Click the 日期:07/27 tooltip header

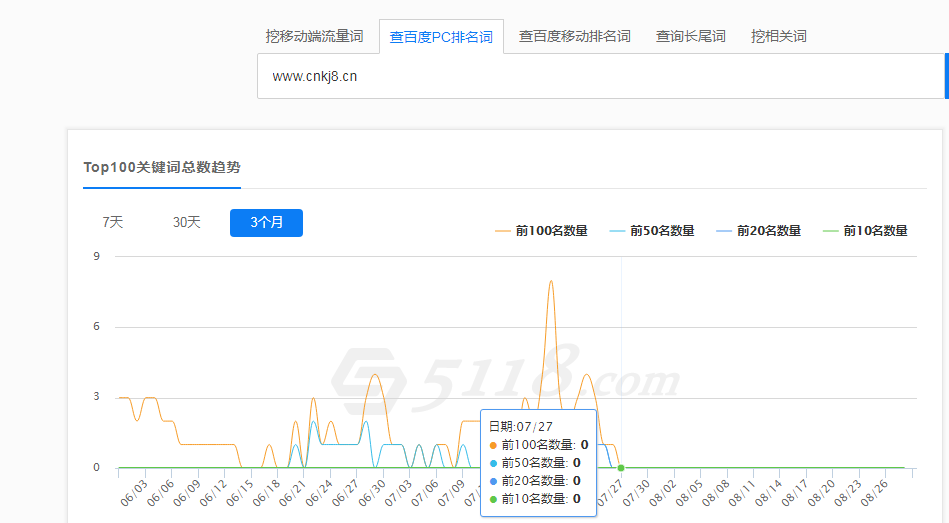(520, 426)
